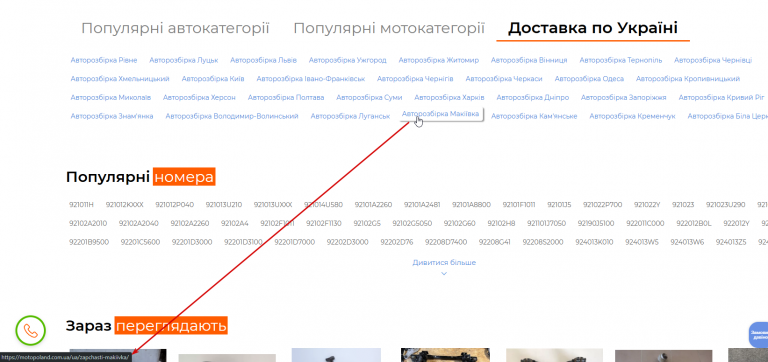The width and height of the screenshot is (768, 362).
Task: Select the Доставка по Україні tab
Action: tap(593, 28)
